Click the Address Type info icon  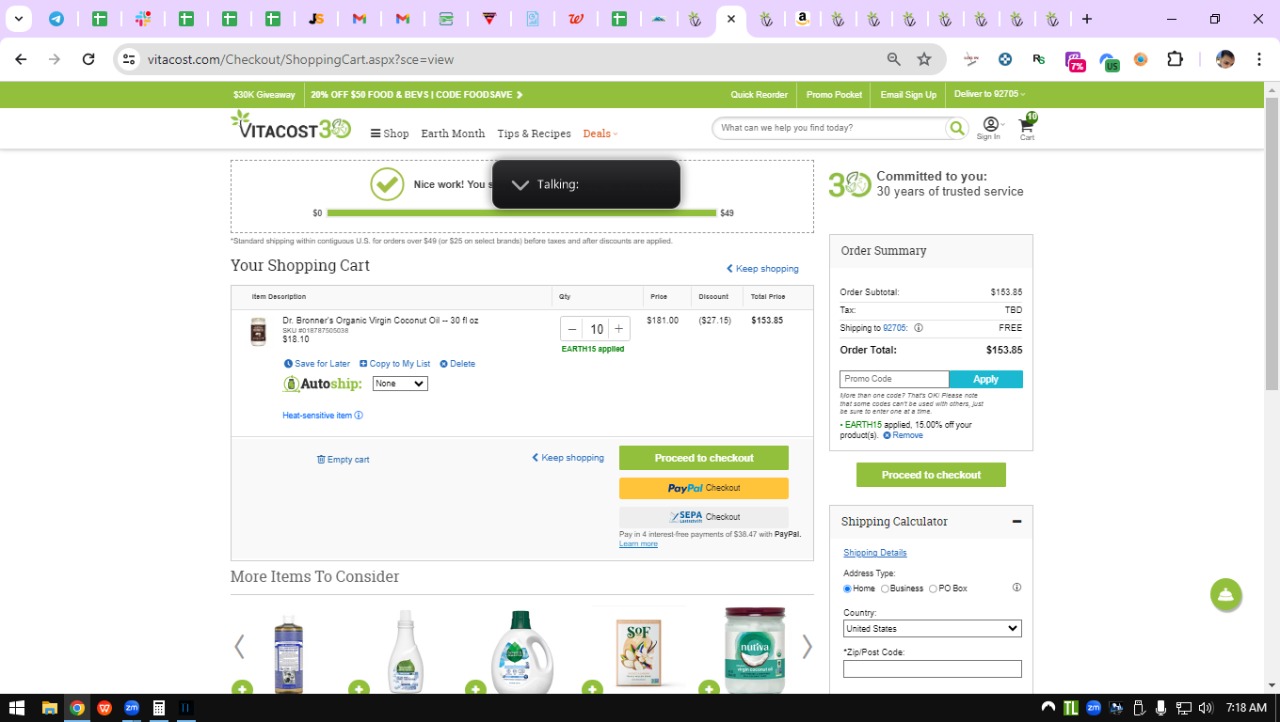point(1017,588)
